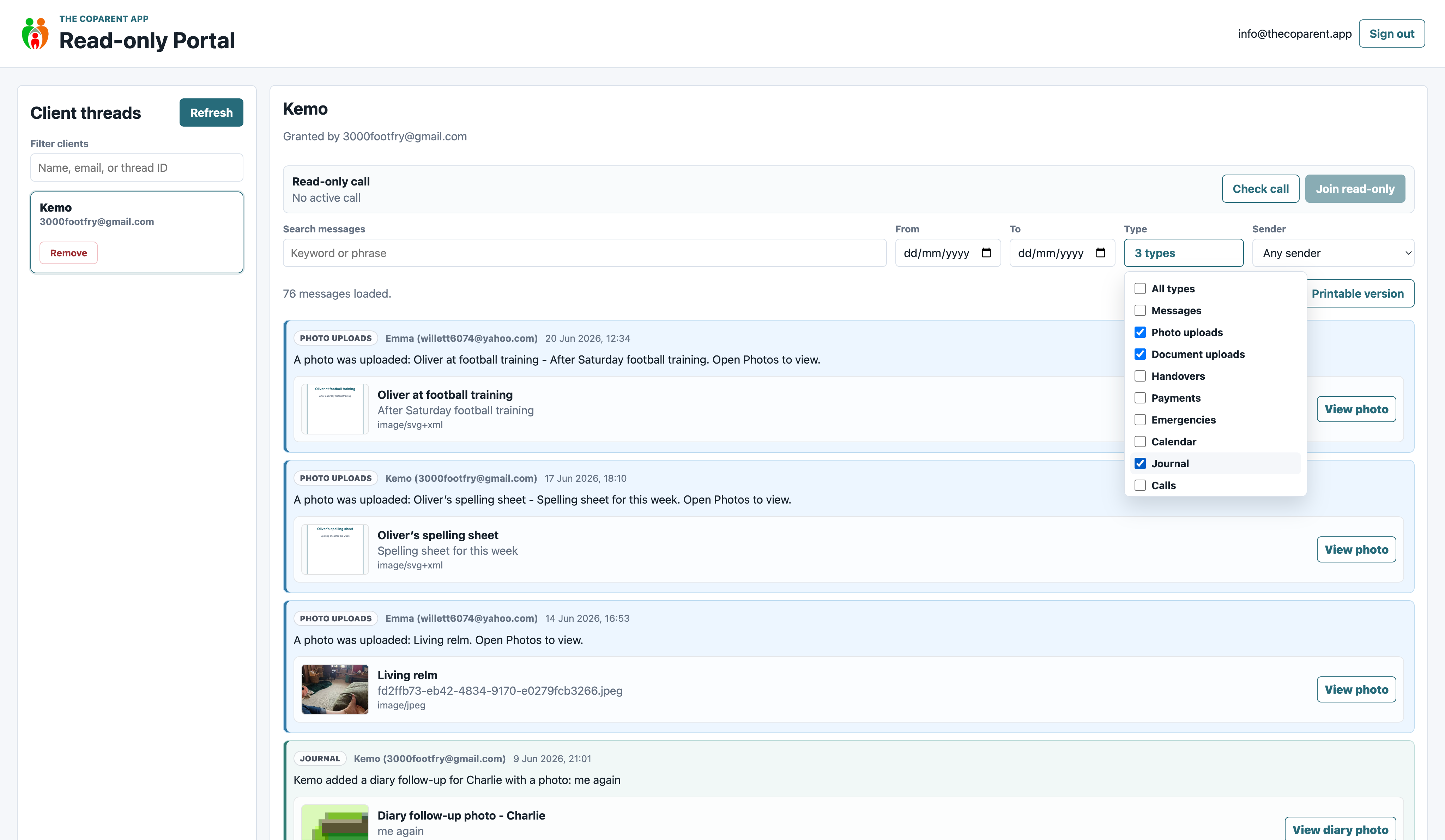Uncheck Document uploads in the type list
The width and height of the screenshot is (1445, 840).
[1140, 354]
